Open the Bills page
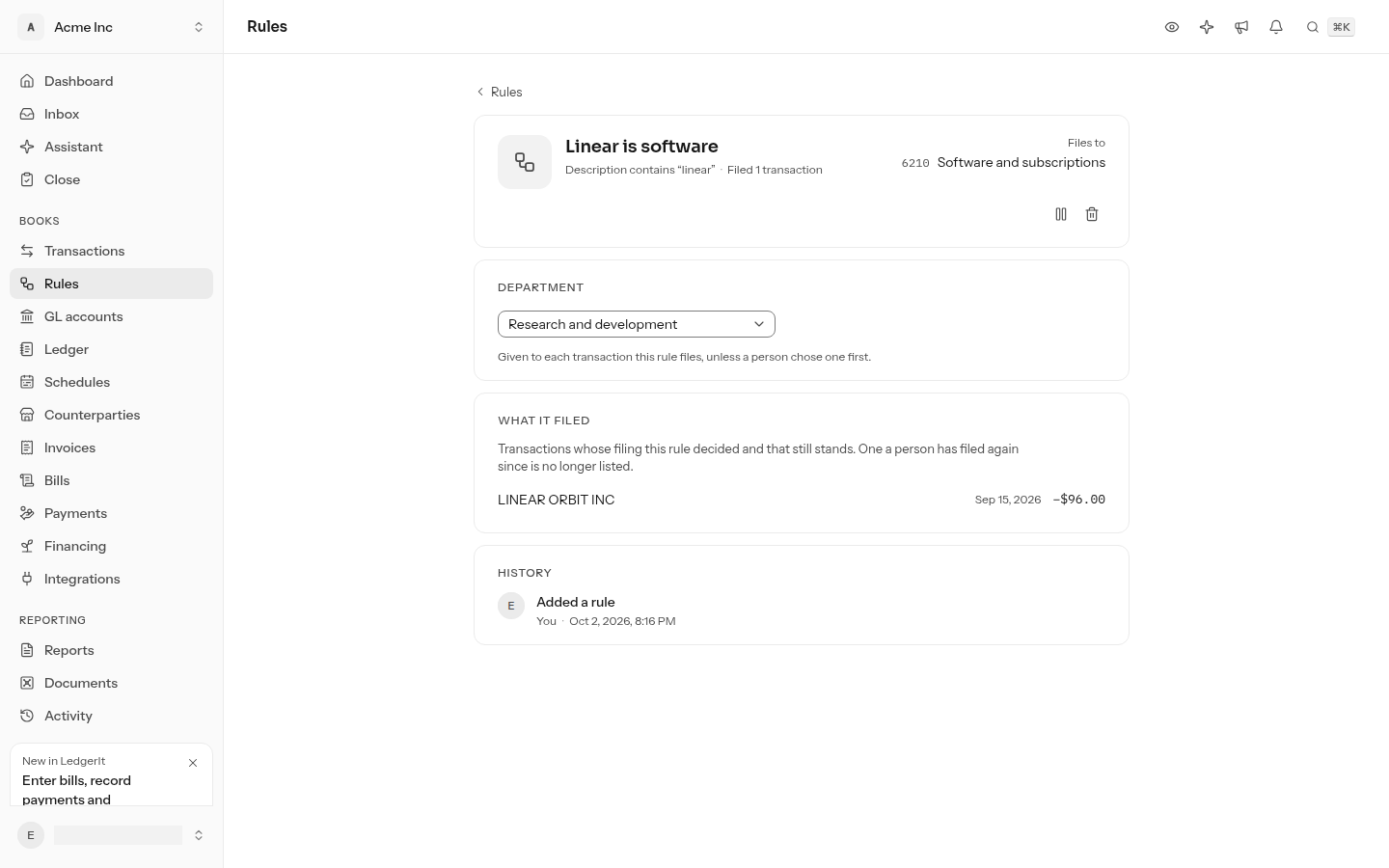Image resolution: width=1389 pixels, height=868 pixels. [112, 480]
